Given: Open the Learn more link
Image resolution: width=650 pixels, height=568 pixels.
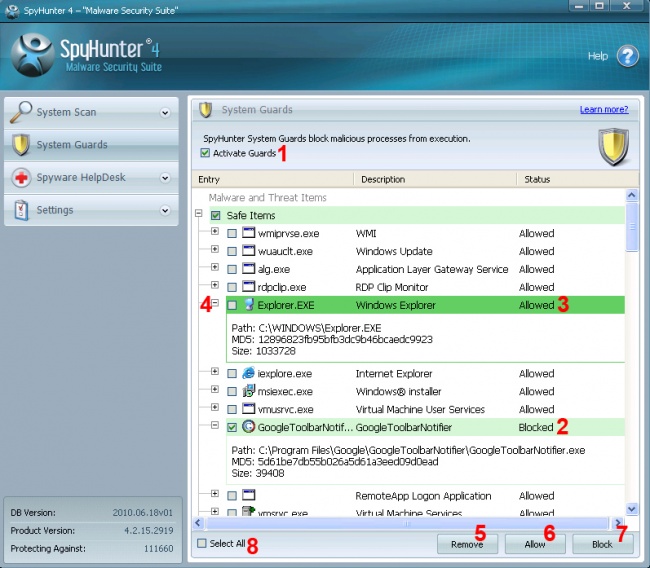Looking at the screenshot, I should [x=603, y=110].
